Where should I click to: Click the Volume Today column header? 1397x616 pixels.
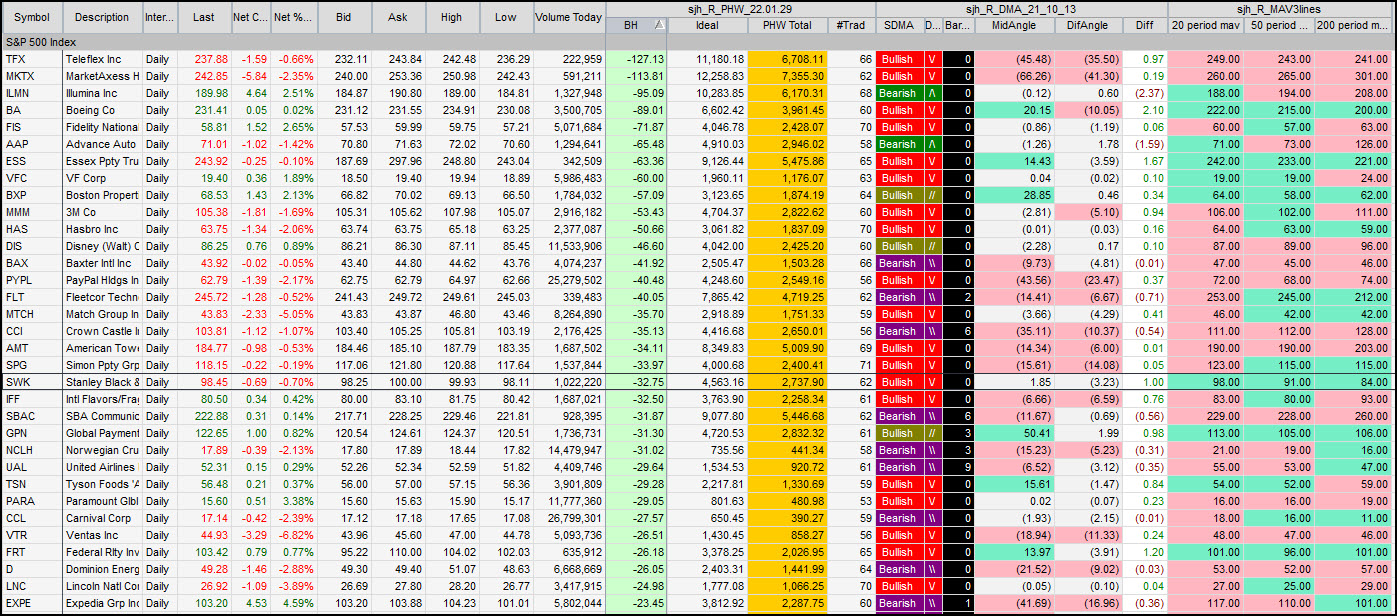pyautogui.click(x=569, y=17)
